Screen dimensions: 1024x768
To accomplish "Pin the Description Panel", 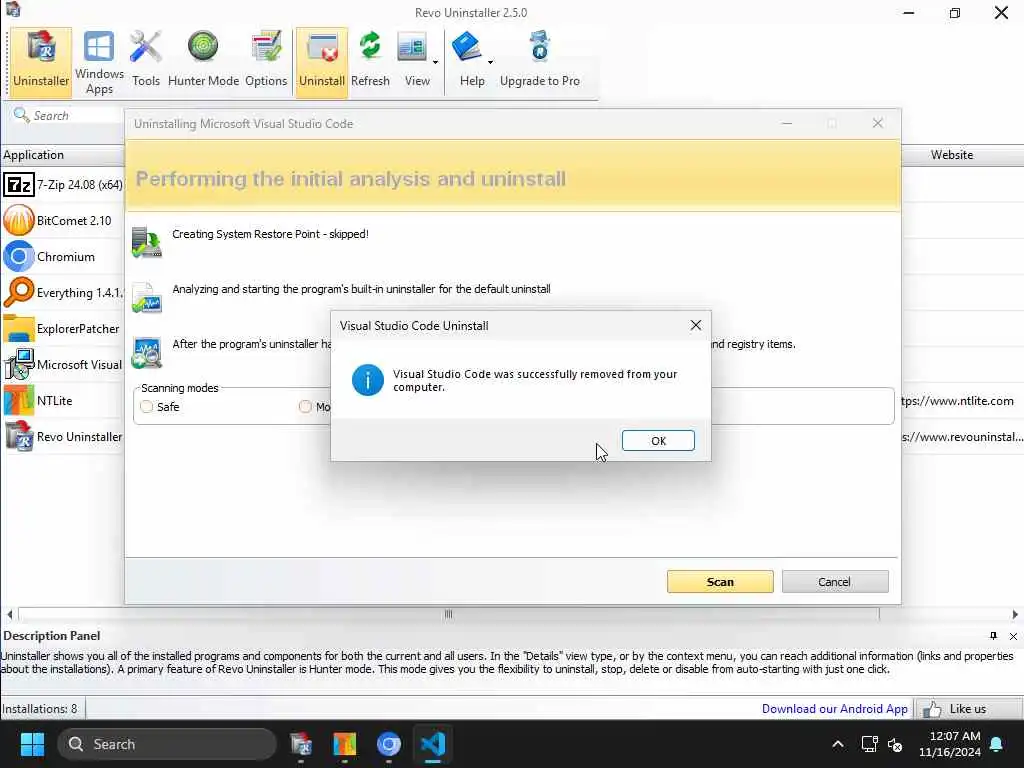I will [x=993, y=636].
